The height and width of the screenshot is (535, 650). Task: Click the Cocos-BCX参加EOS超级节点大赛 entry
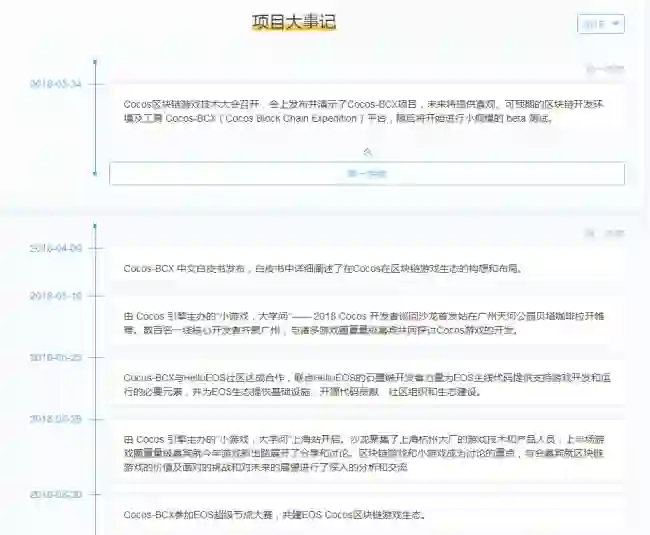point(275,515)
